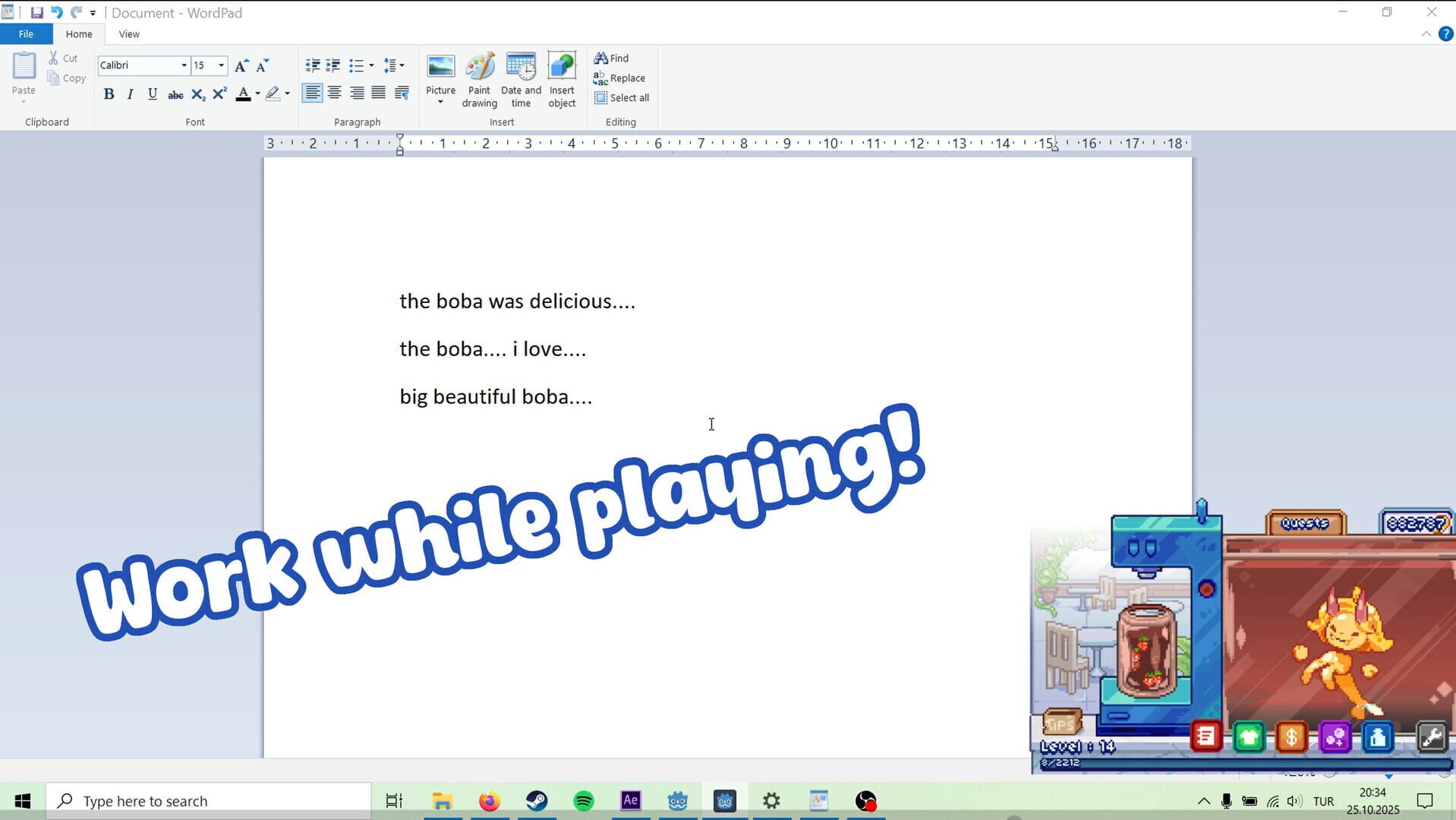Toggle italic formatting
This screenshot has height=820, width=1456.
tap(130, 93)
